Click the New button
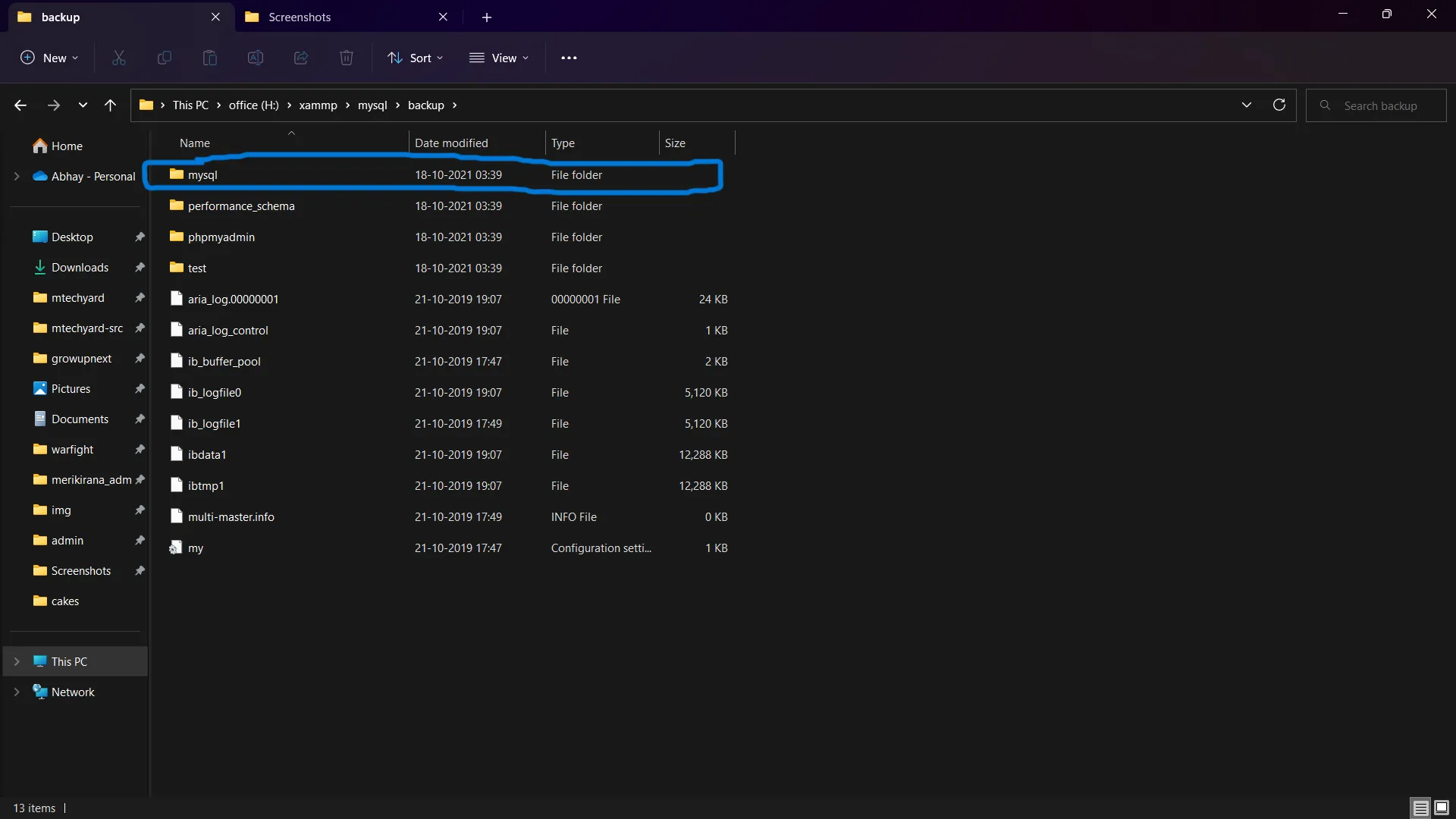The image size is (1456, 819). coord(49,58)
